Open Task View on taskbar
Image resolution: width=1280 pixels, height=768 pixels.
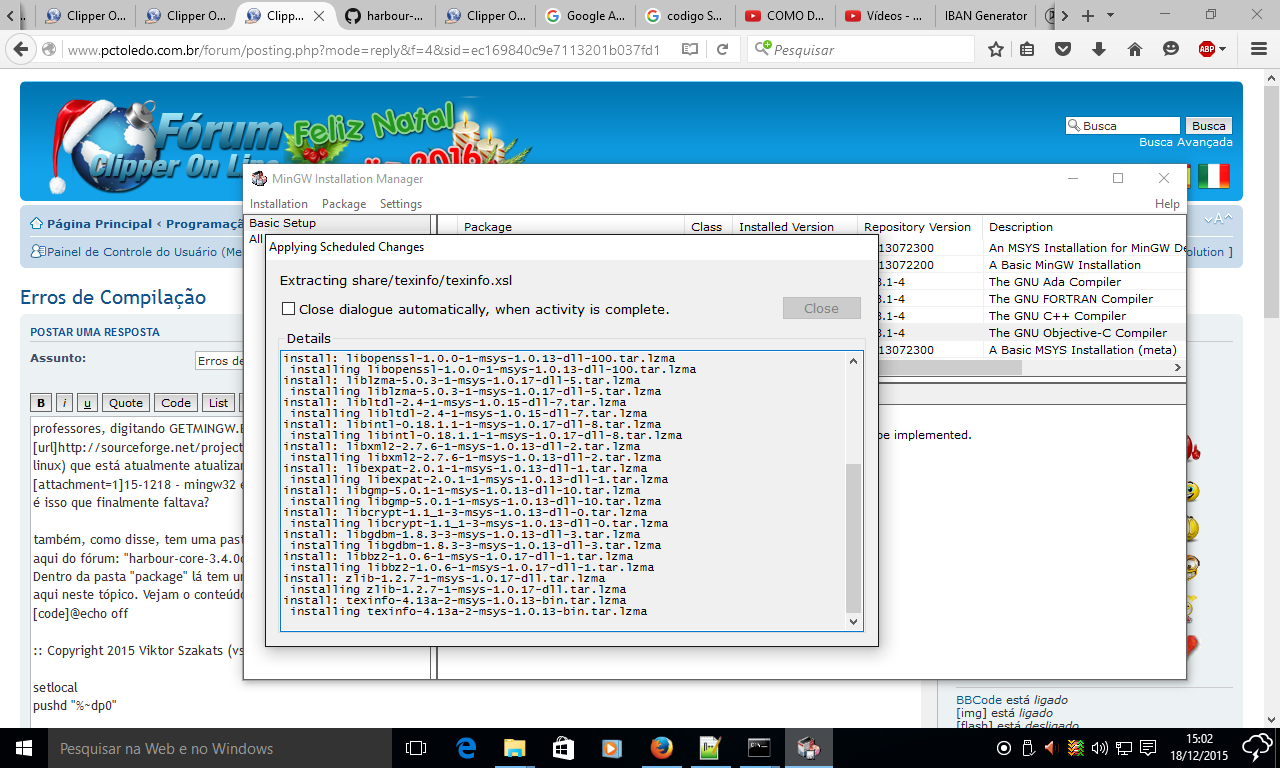416,748
